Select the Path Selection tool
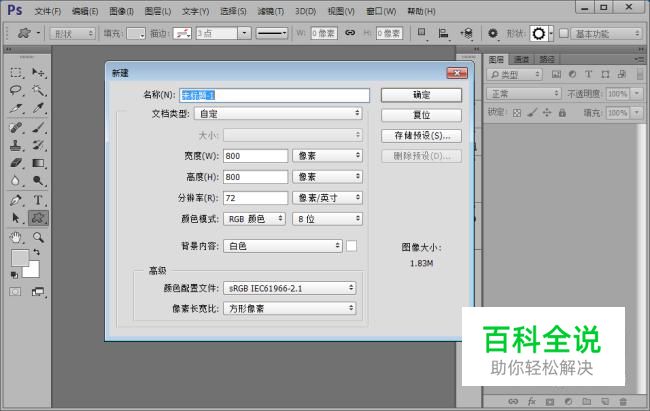Viewport: 650px width, 411px height. pos(16,218)
